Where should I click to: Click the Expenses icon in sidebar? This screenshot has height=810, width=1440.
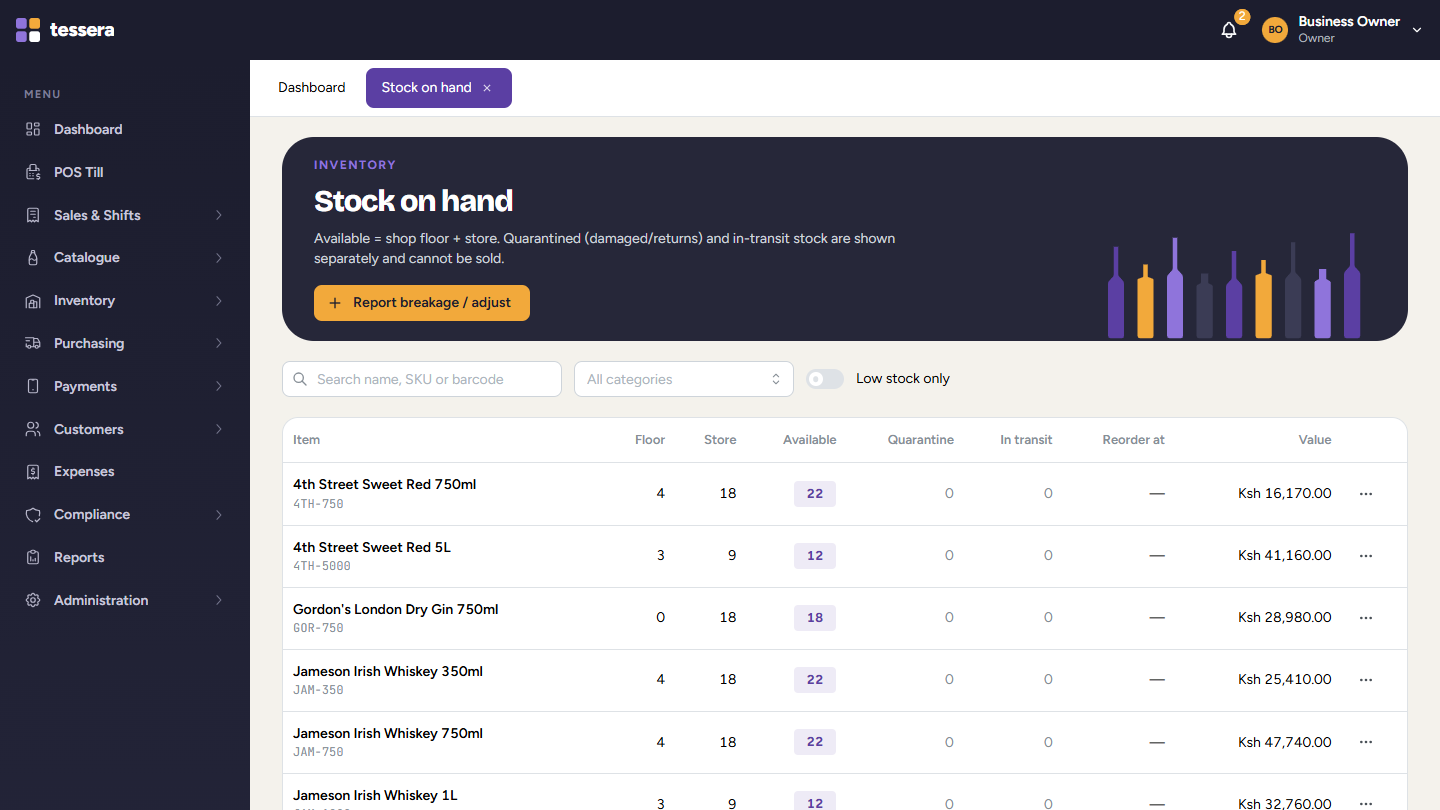[x=33, y=472]
